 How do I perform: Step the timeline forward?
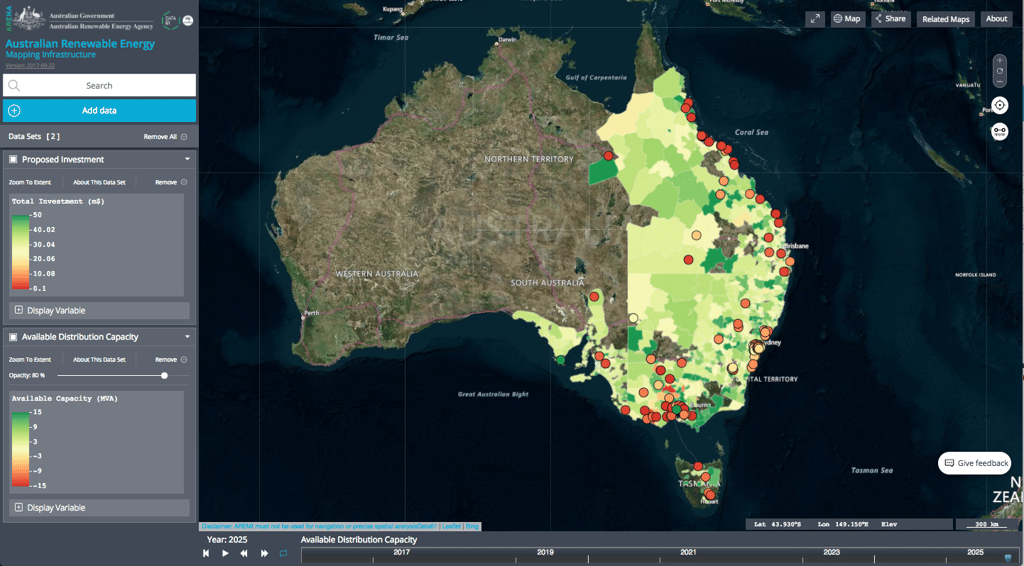264,553
